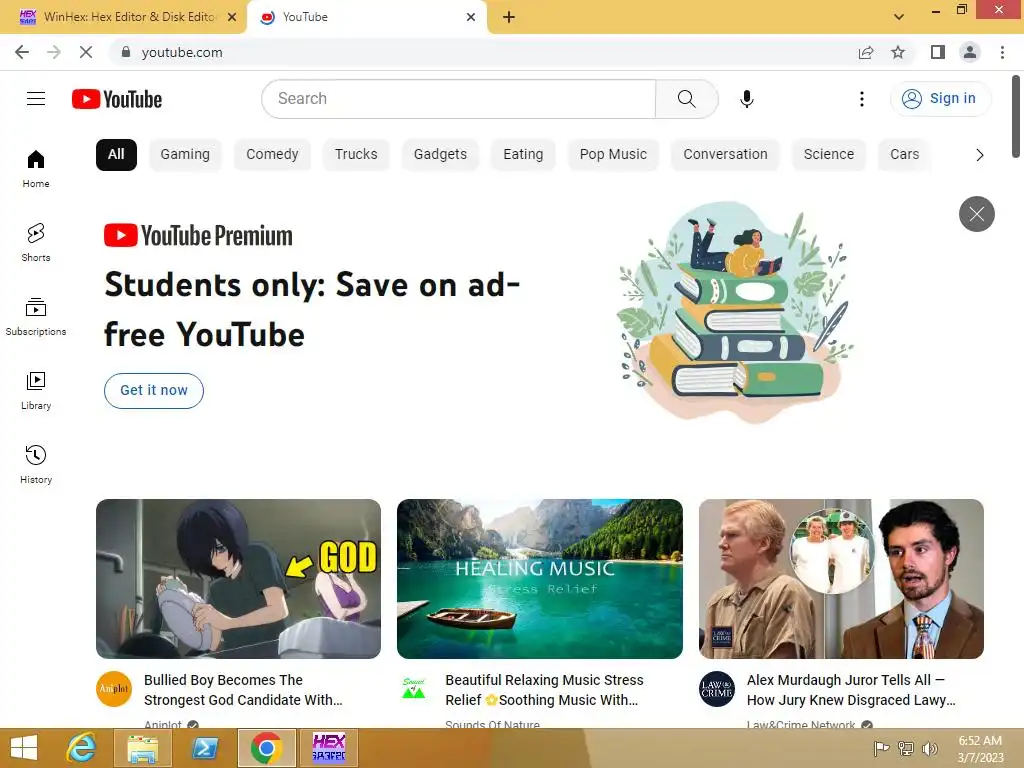The image size is (1024, 768).
Task: Open the Healing Music video thumbnail
Action: tap(539, 579)
